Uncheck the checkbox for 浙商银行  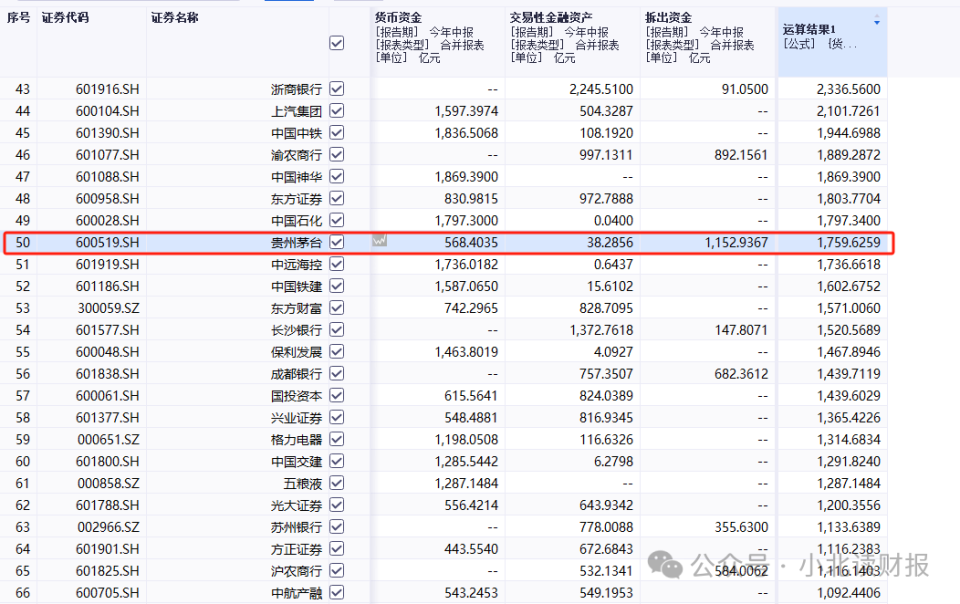[337, 89]
